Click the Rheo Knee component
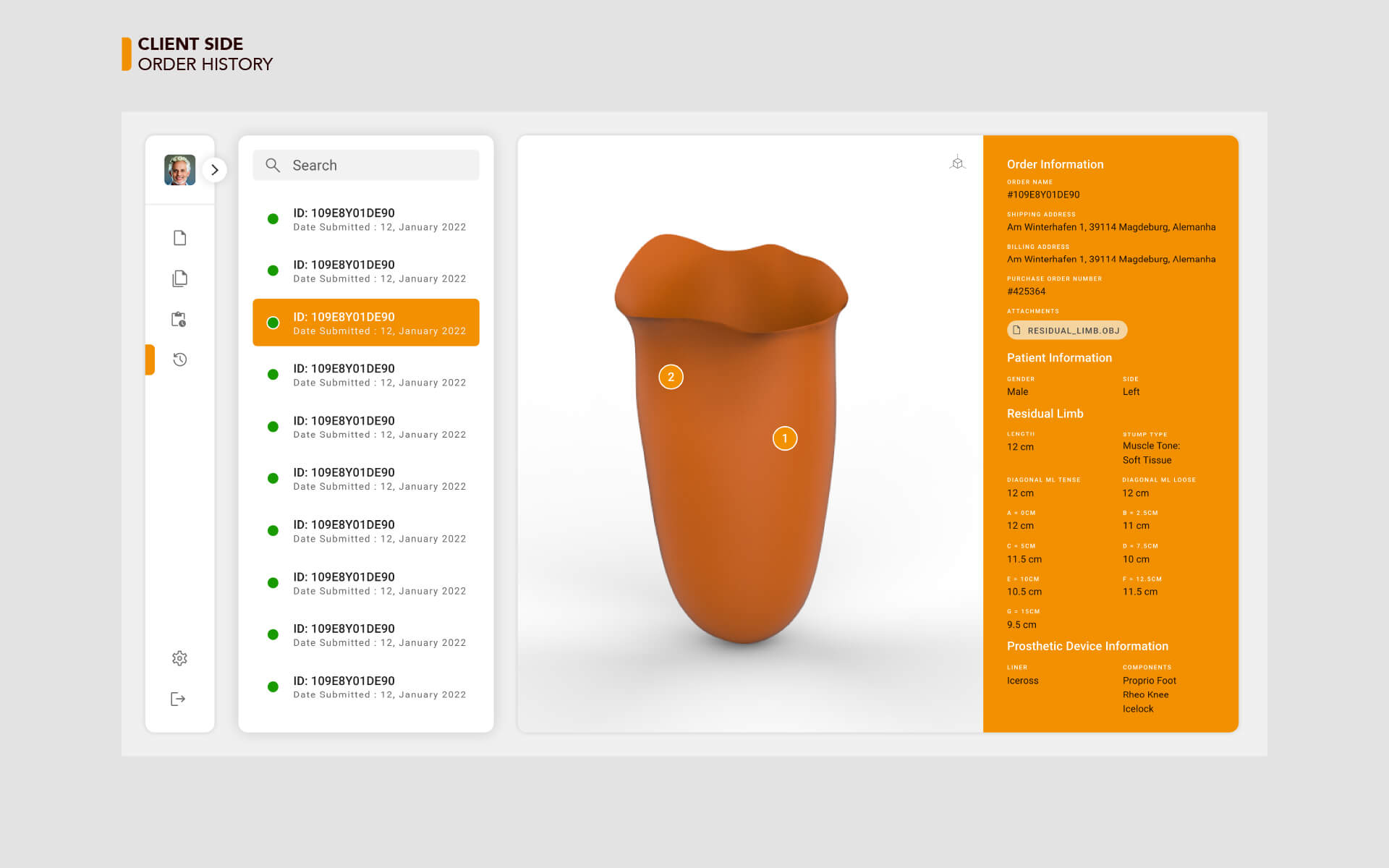 pos(1146,694)
